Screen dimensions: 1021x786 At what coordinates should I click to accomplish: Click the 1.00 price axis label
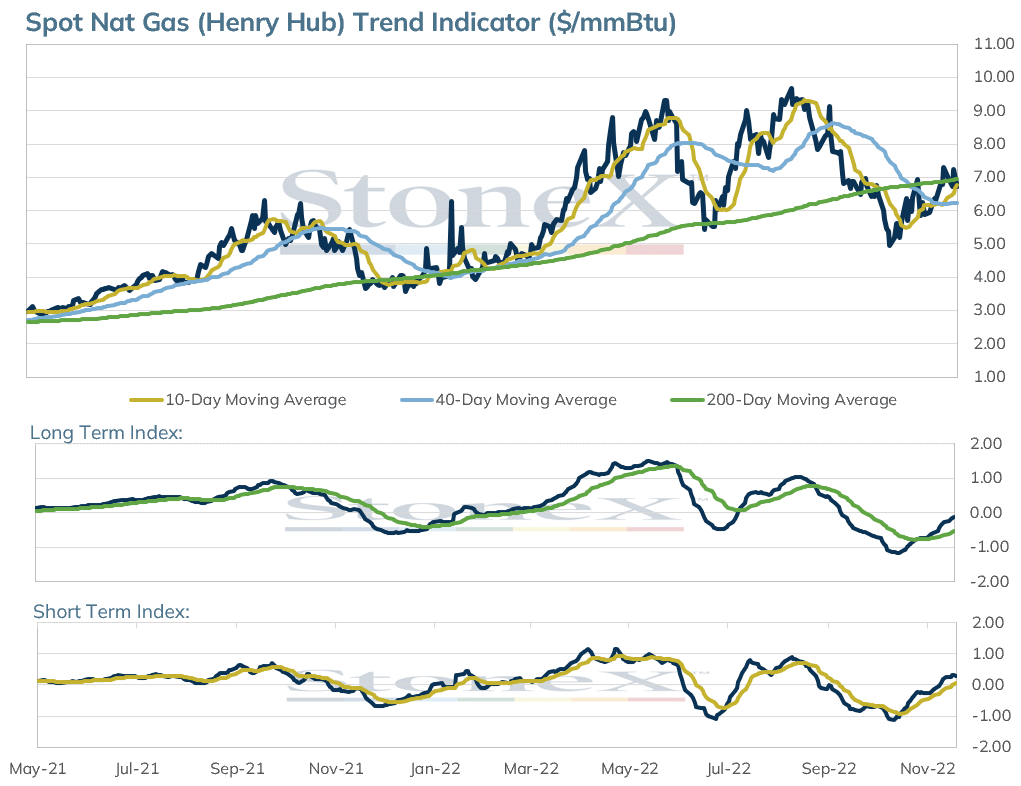pyautogui.click(x=989, y=376)
